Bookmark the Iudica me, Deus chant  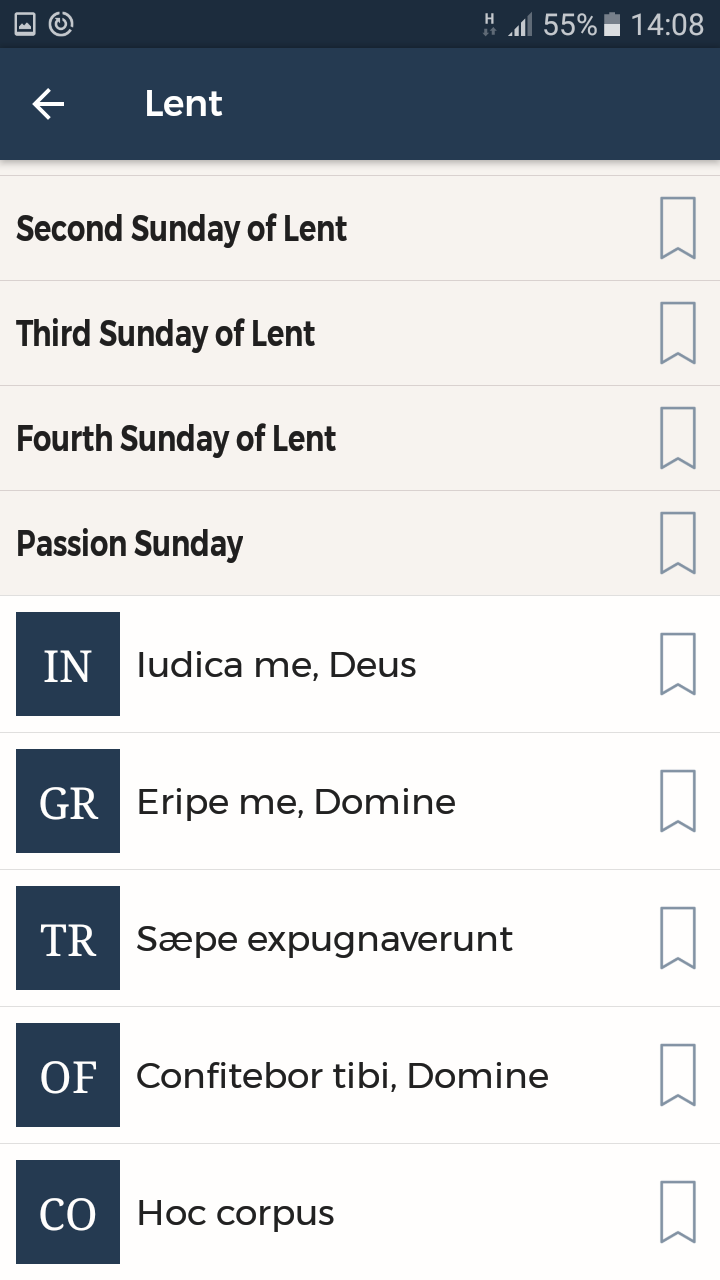[677, 664]
